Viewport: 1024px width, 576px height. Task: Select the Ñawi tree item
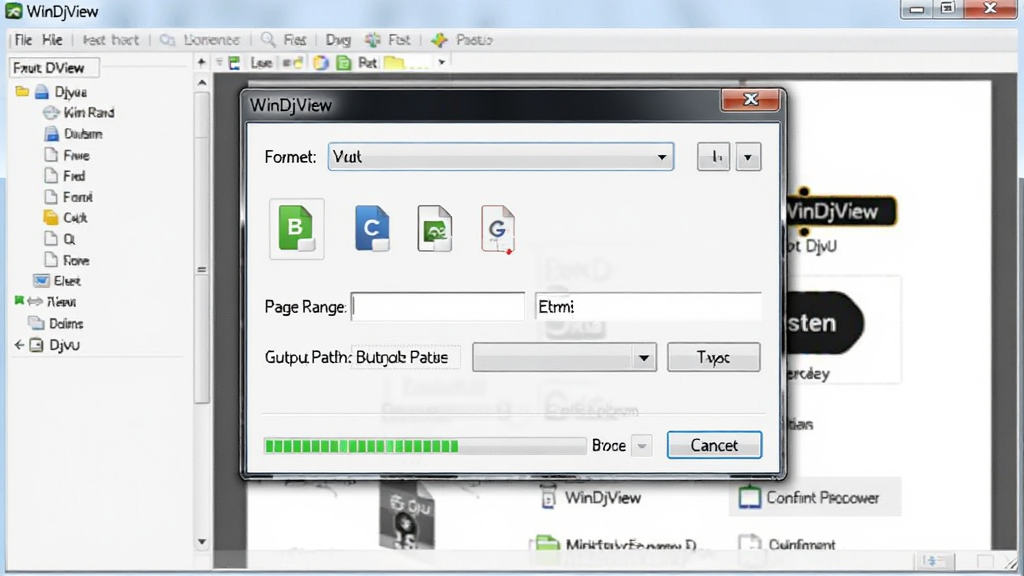(61, 302)
